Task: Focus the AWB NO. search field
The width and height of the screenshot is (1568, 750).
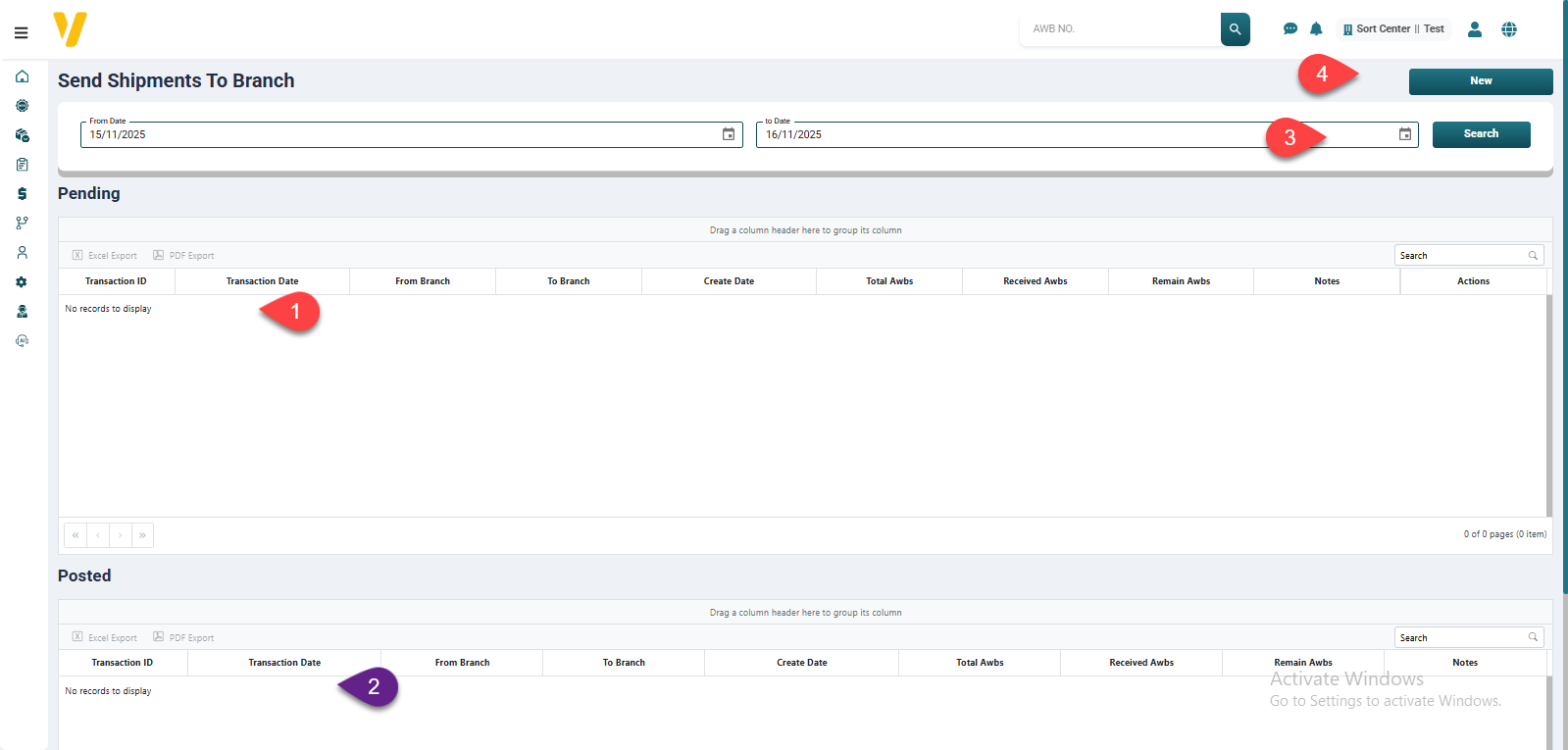Action: tap(1120, 29)
